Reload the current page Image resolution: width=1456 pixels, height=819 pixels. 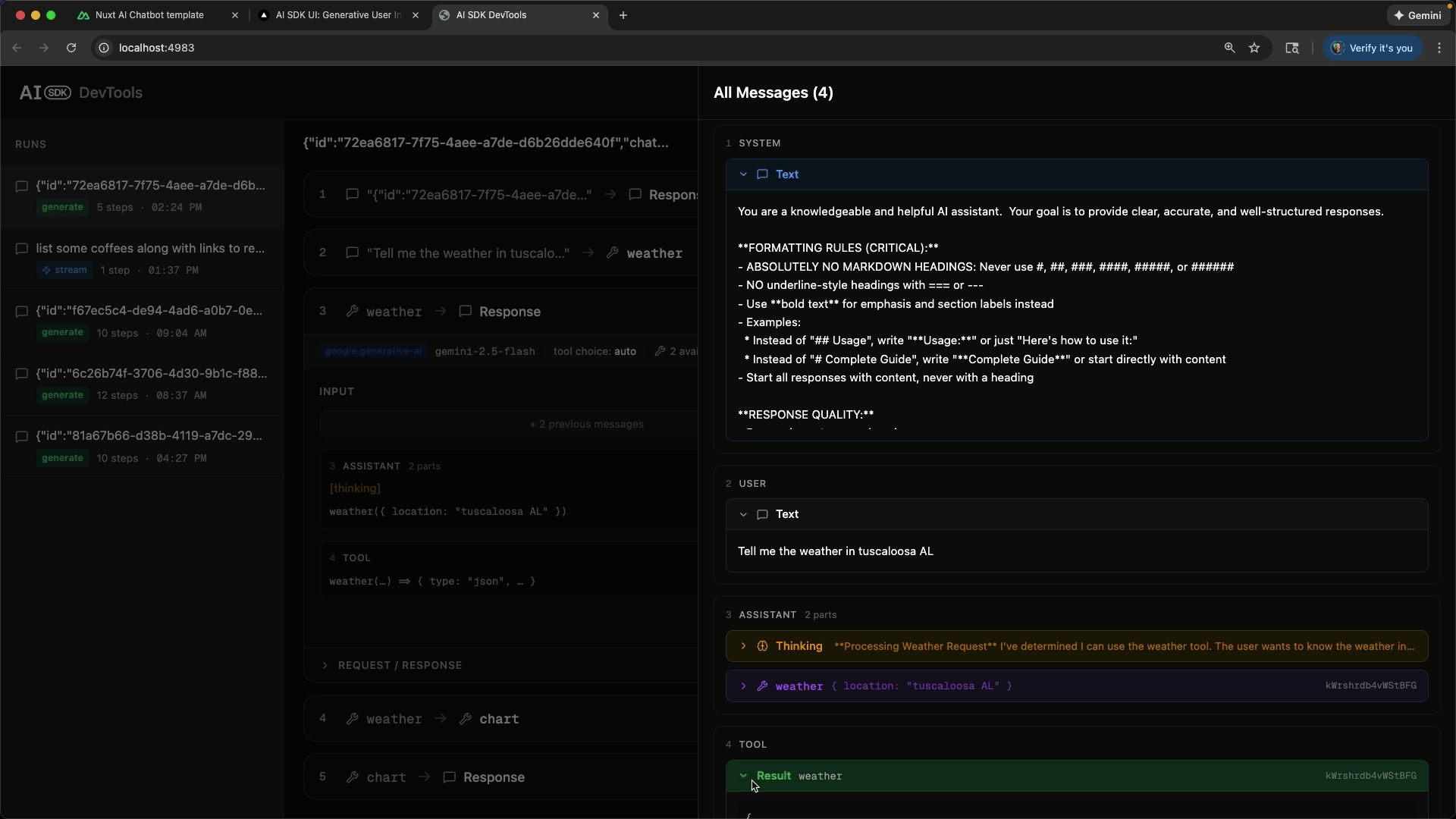71,48
